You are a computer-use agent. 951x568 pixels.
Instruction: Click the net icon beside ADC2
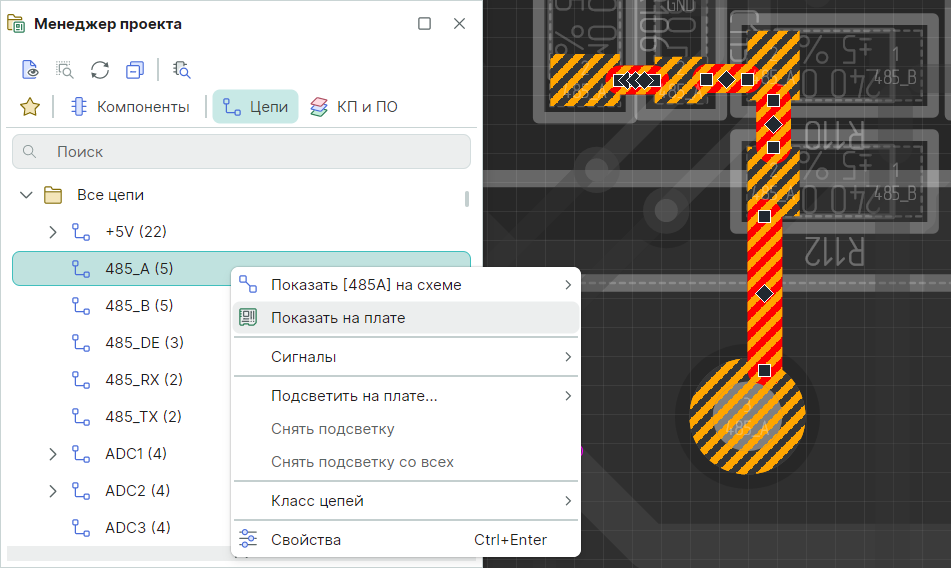point(81,490)
